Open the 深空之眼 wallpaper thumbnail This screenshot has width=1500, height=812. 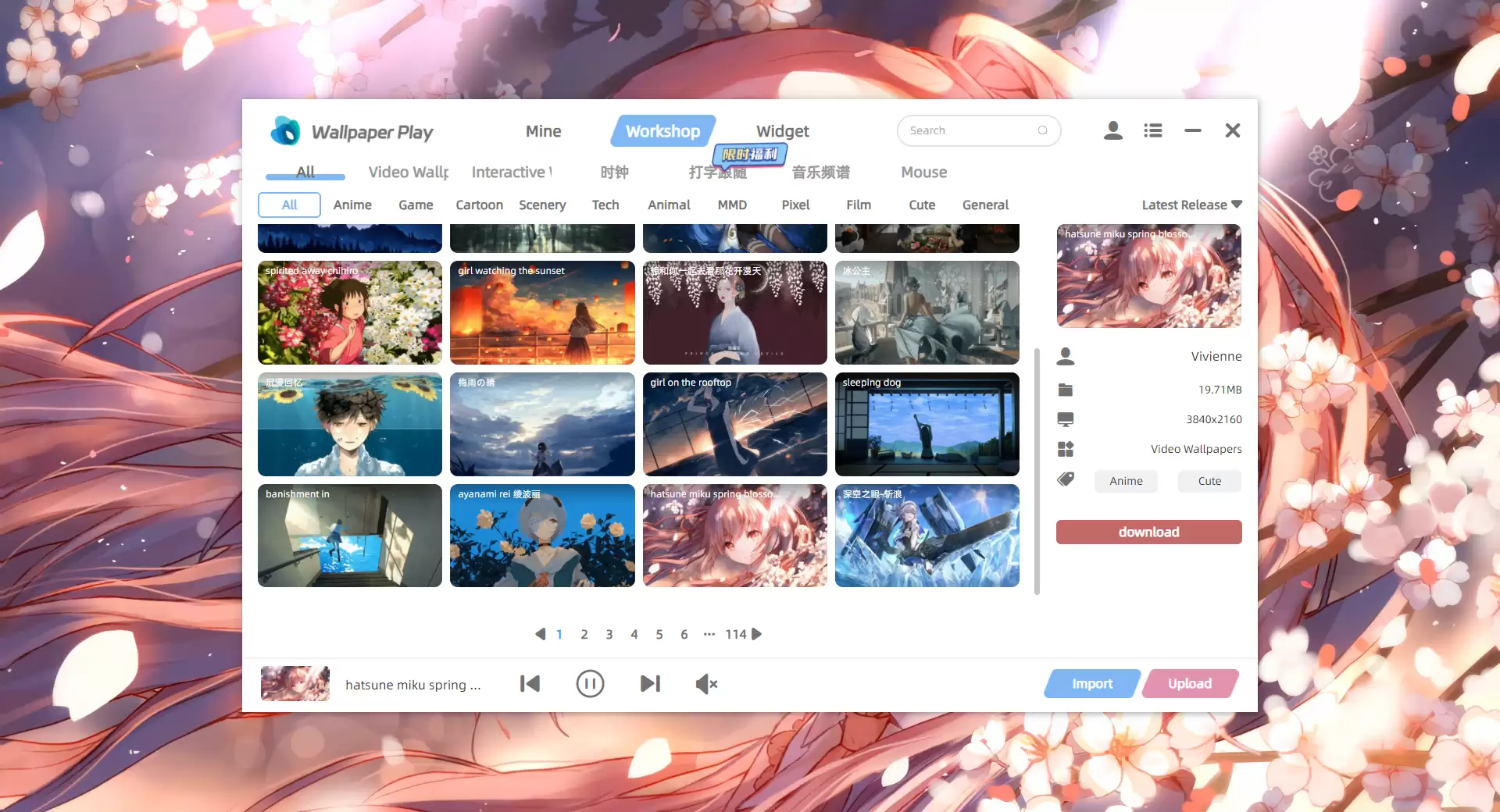point(927,536)
